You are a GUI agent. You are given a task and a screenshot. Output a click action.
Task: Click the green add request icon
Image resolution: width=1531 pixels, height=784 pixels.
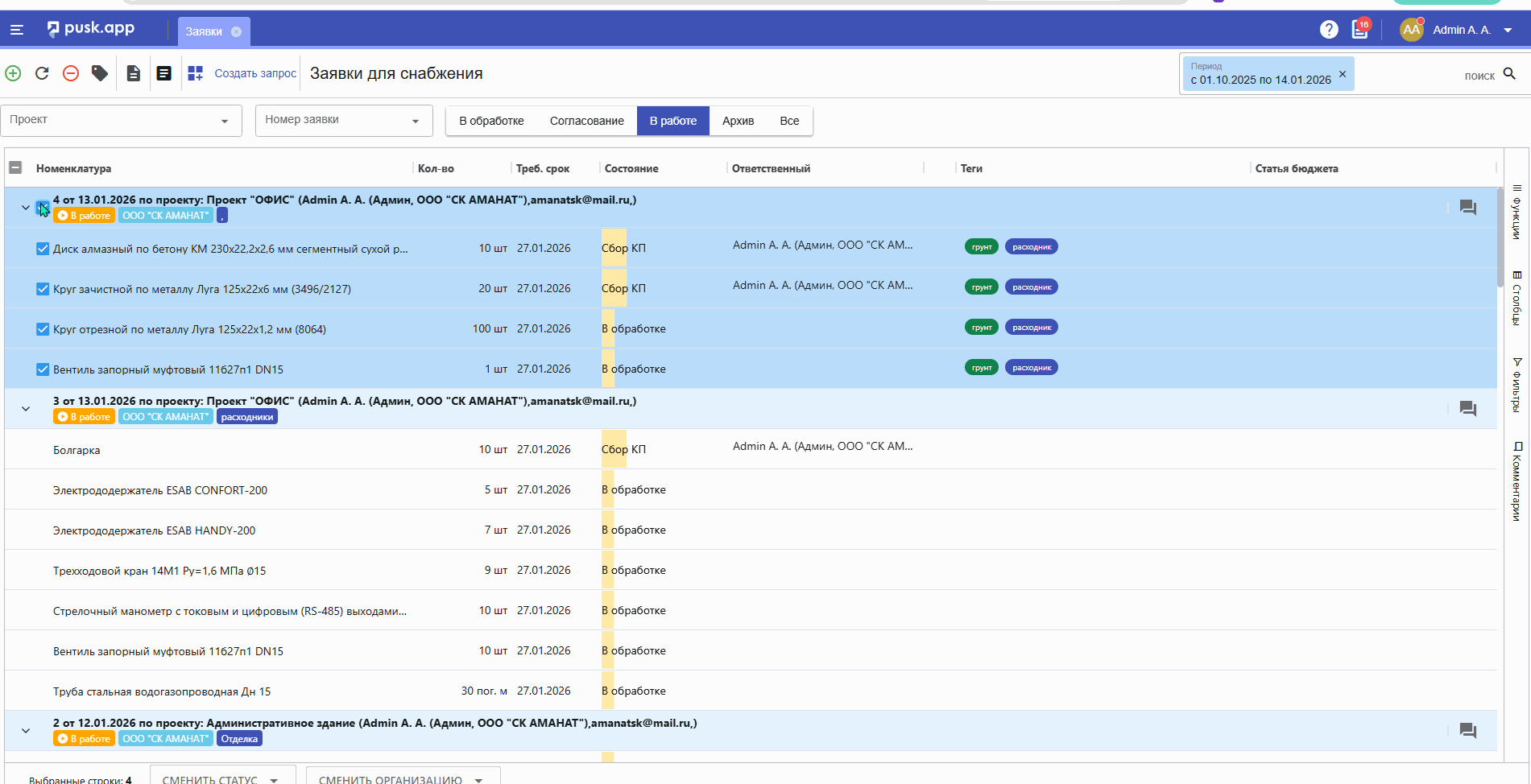tap(14, 73)
